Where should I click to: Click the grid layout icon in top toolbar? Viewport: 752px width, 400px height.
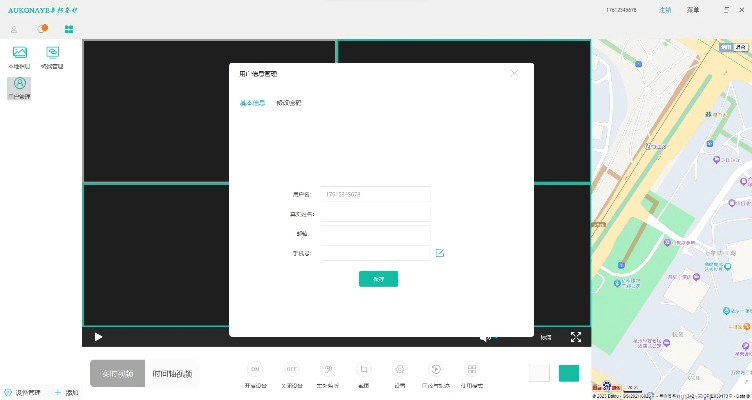(70, 28)
